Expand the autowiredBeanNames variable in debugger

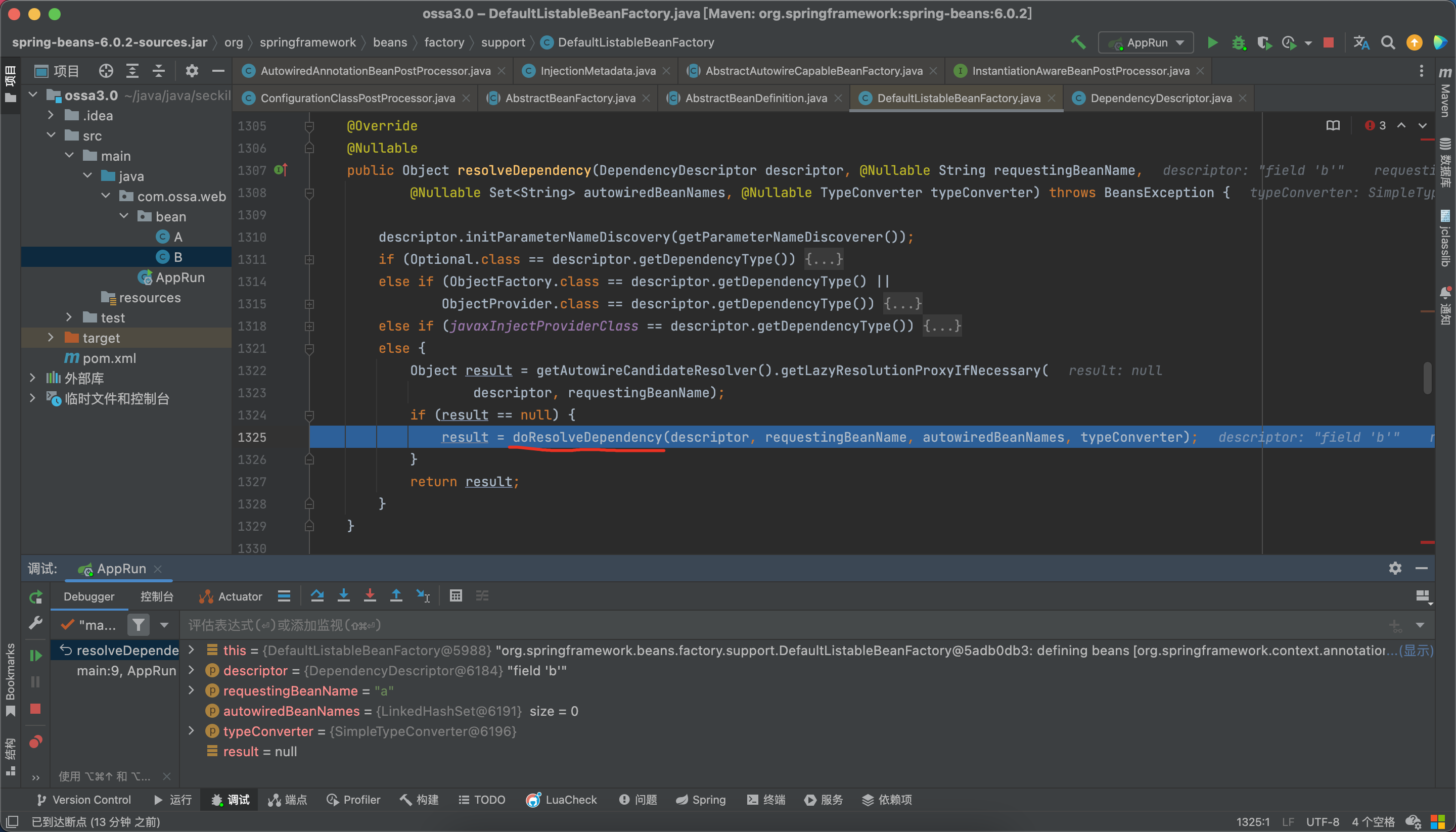coord(194,711)
